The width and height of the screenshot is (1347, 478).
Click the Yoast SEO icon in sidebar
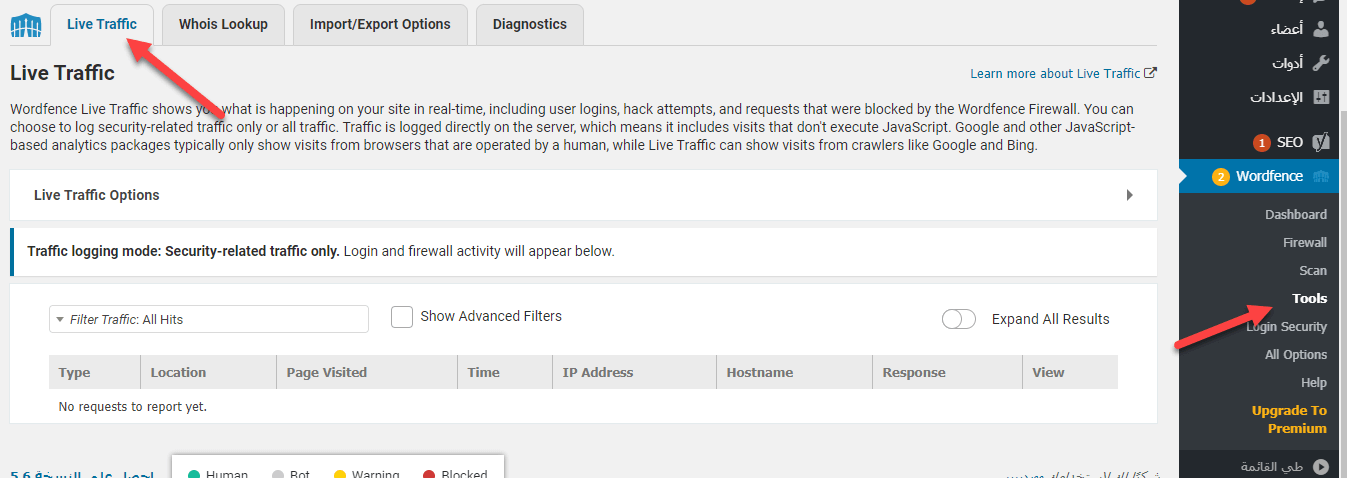click(1321, 142)
